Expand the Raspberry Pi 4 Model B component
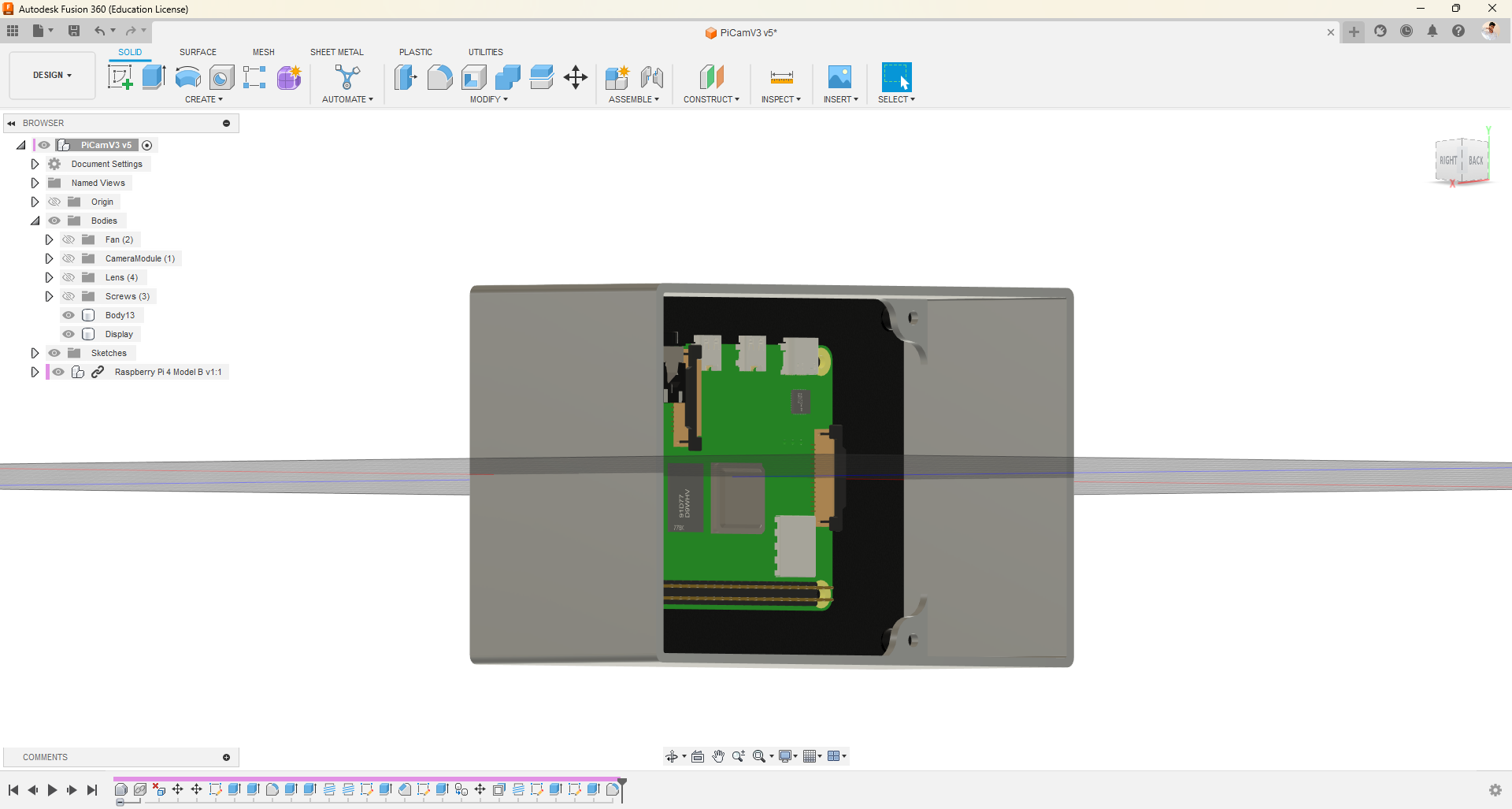 click(35, 372)
